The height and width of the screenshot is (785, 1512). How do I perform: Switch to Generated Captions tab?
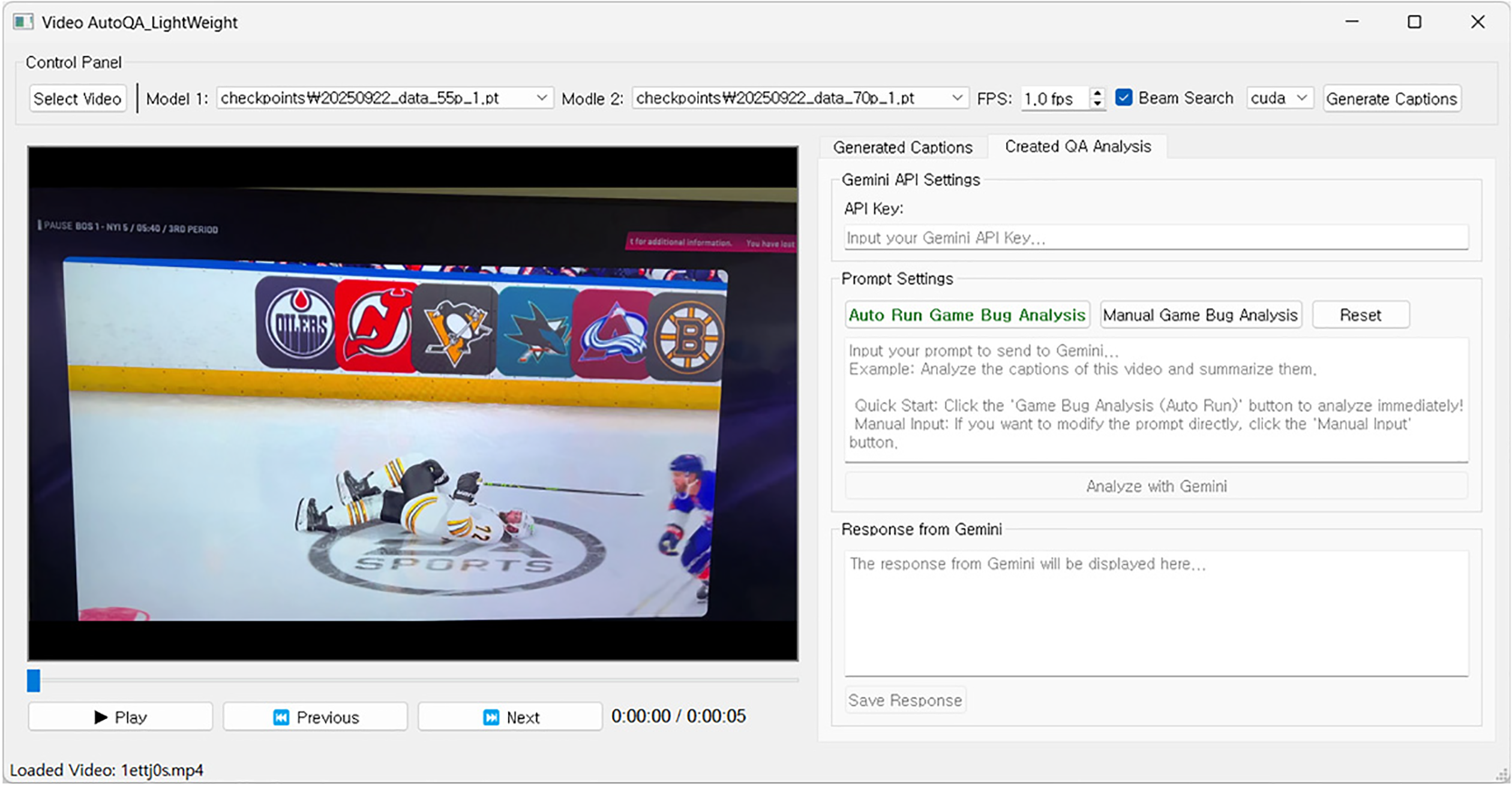pos(902,148)
